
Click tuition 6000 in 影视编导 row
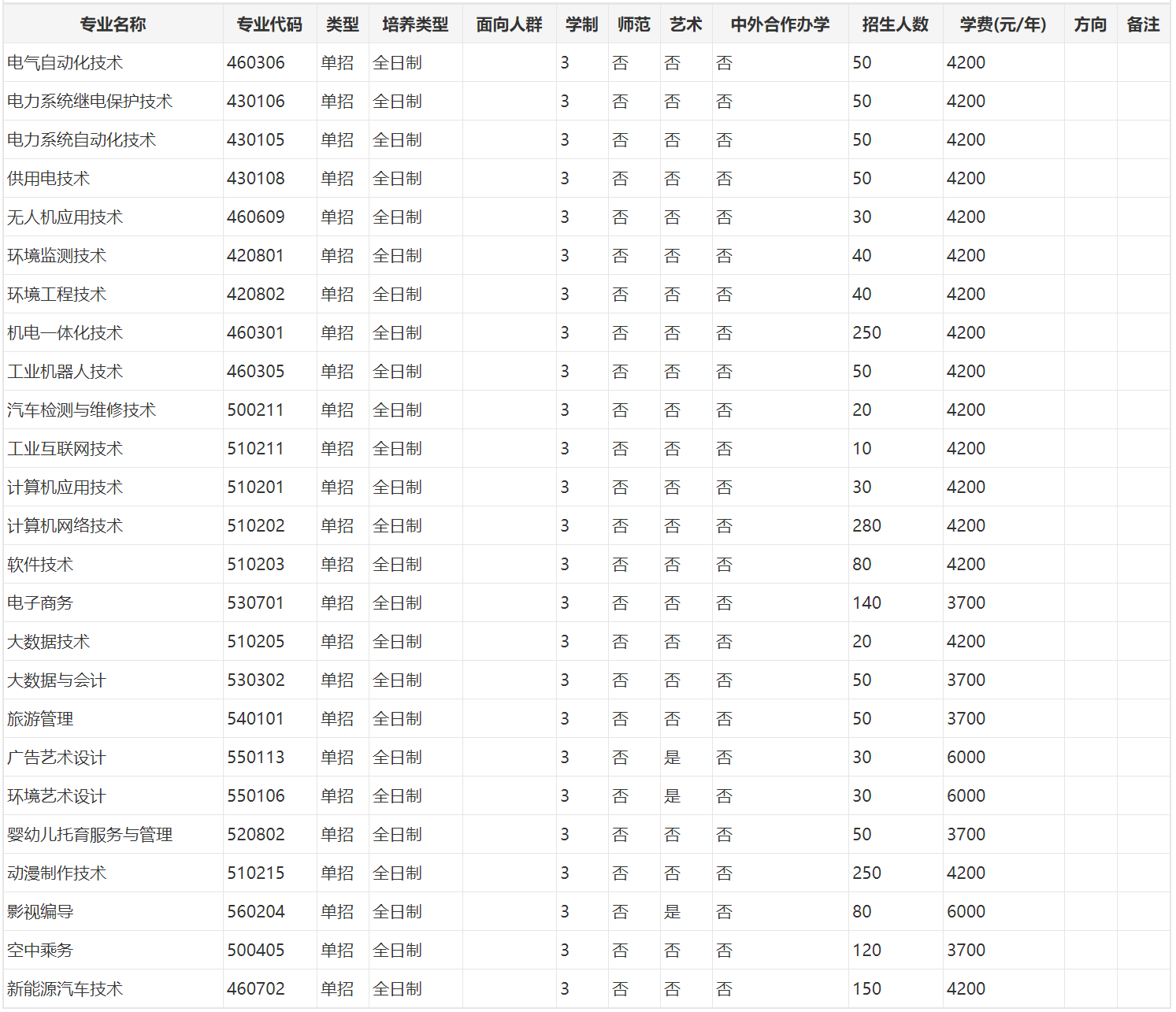966,911
